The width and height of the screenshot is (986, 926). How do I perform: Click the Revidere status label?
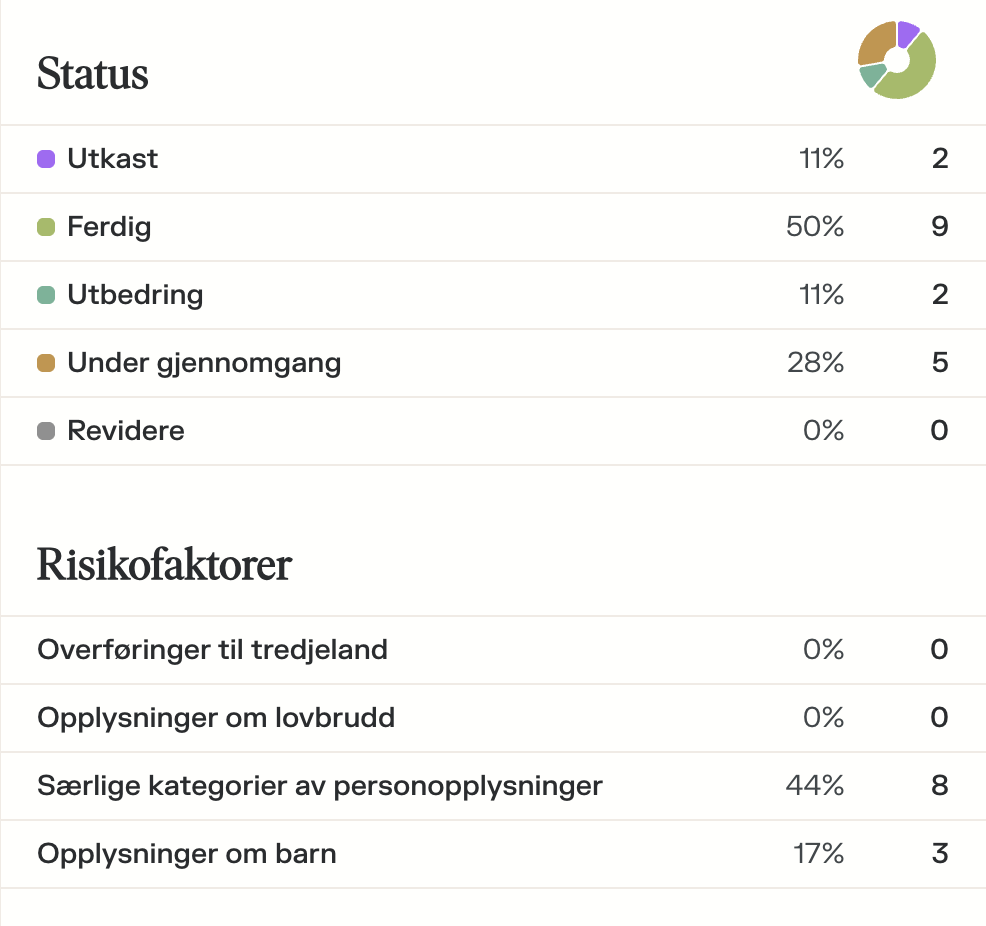(x=126, y=431)
